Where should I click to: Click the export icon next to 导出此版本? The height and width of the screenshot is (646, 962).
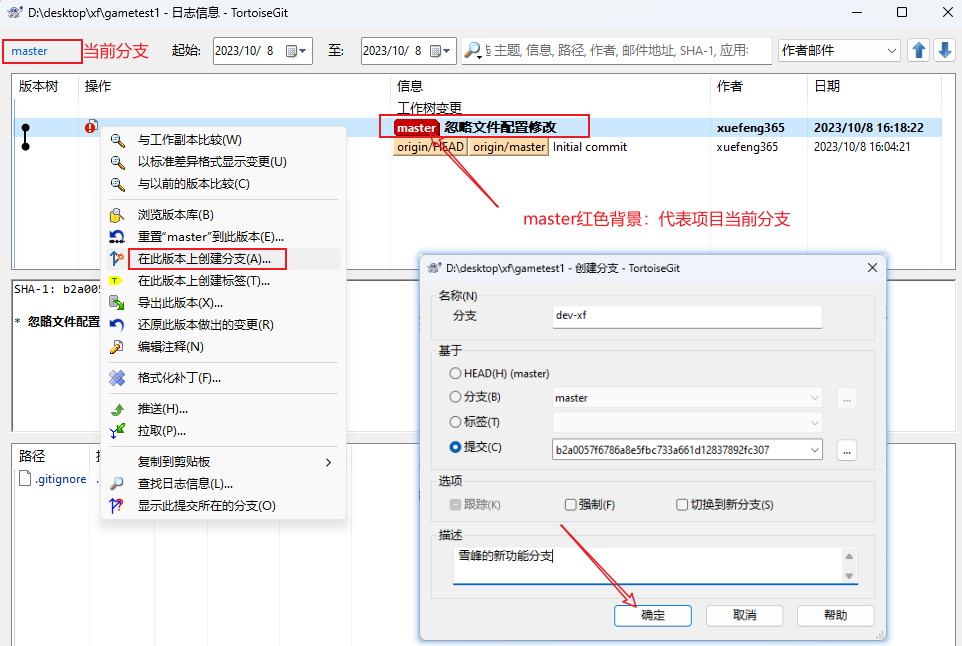coord(116,301)
